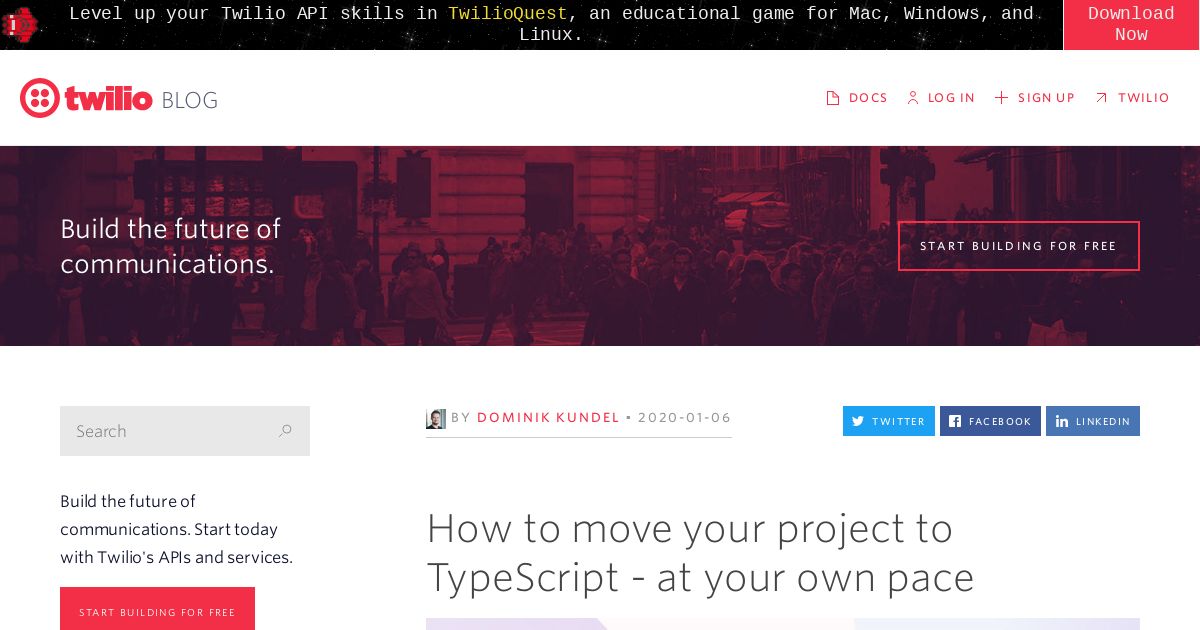
Task: Click sidebar text about Twilio's APIs and services
Action: point(176,529)
